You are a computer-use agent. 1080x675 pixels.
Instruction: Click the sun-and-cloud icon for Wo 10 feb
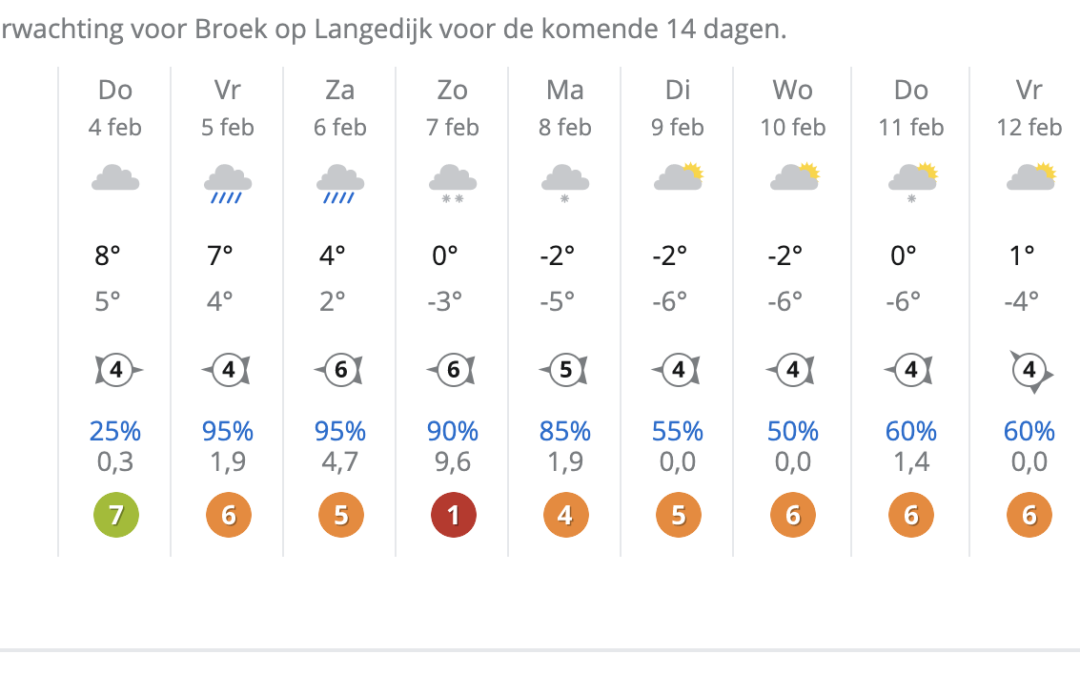(x=791, y=175)
